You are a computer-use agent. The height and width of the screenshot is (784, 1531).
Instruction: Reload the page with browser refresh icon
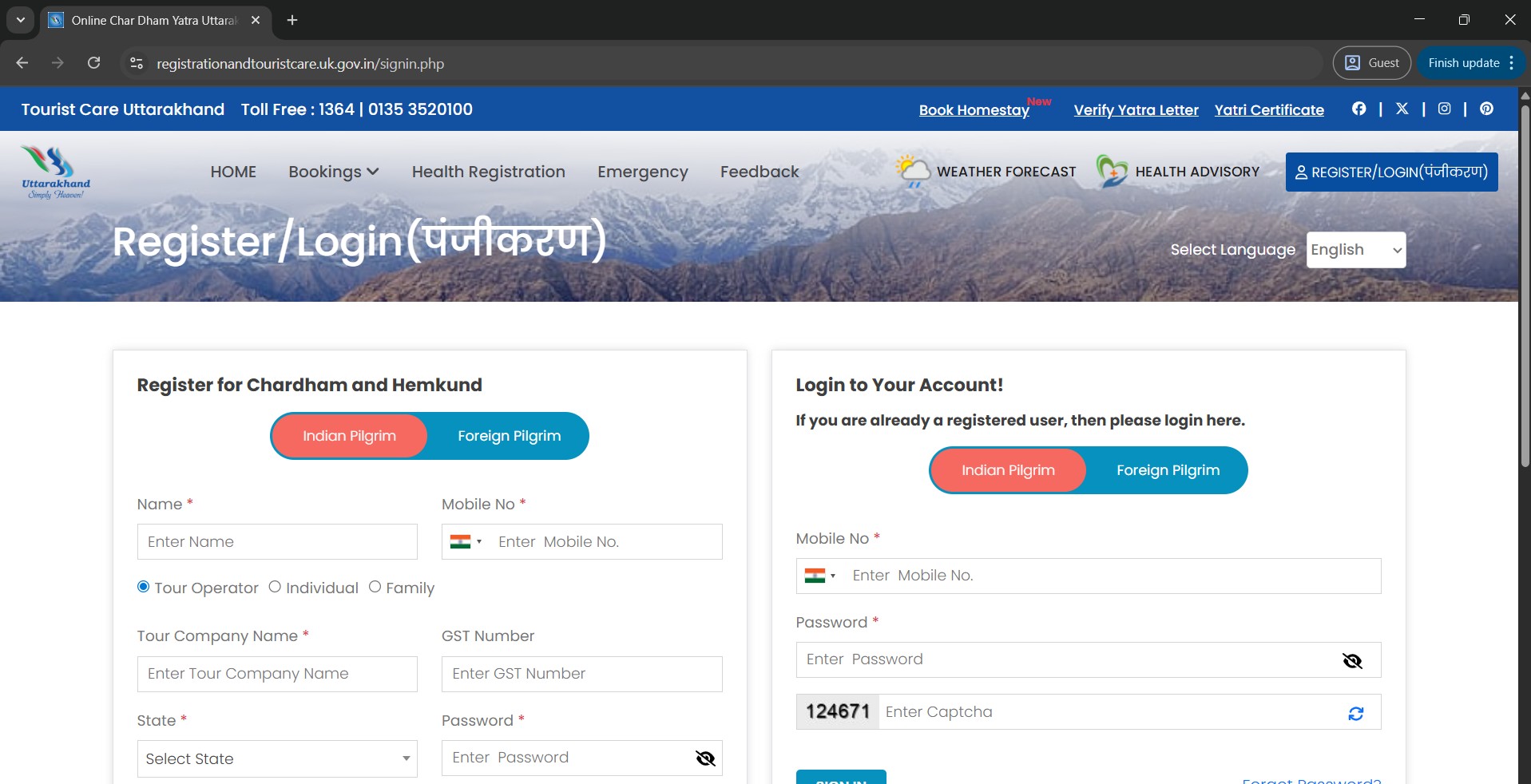coord(93,63)
